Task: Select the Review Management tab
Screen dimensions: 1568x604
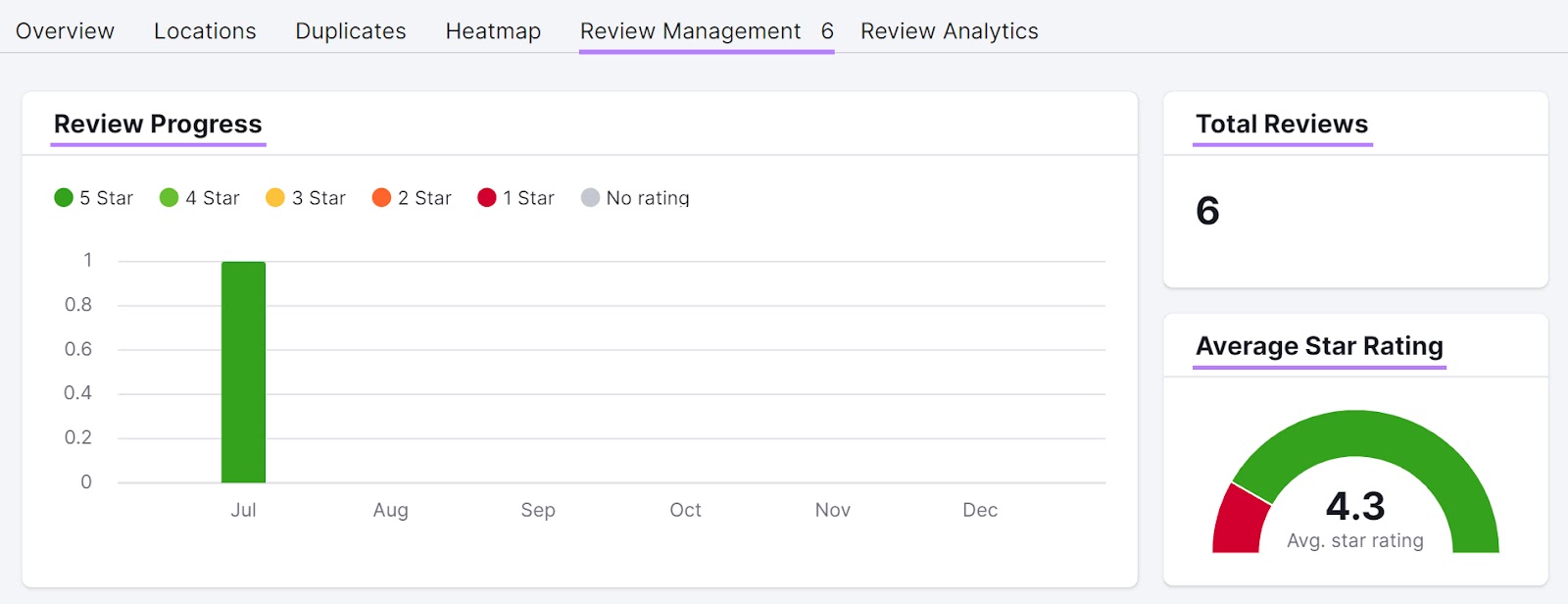Action: 706,31
